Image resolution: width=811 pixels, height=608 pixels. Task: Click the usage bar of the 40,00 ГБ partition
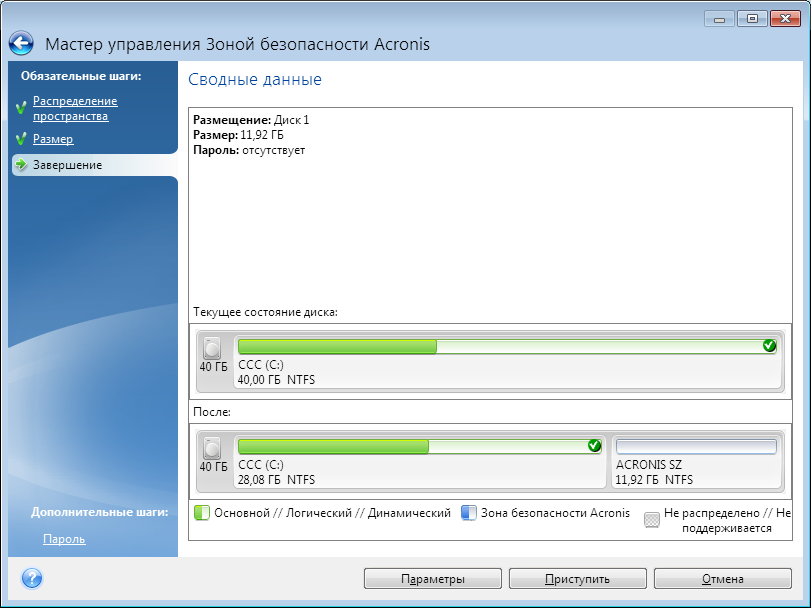click(507, 346)
